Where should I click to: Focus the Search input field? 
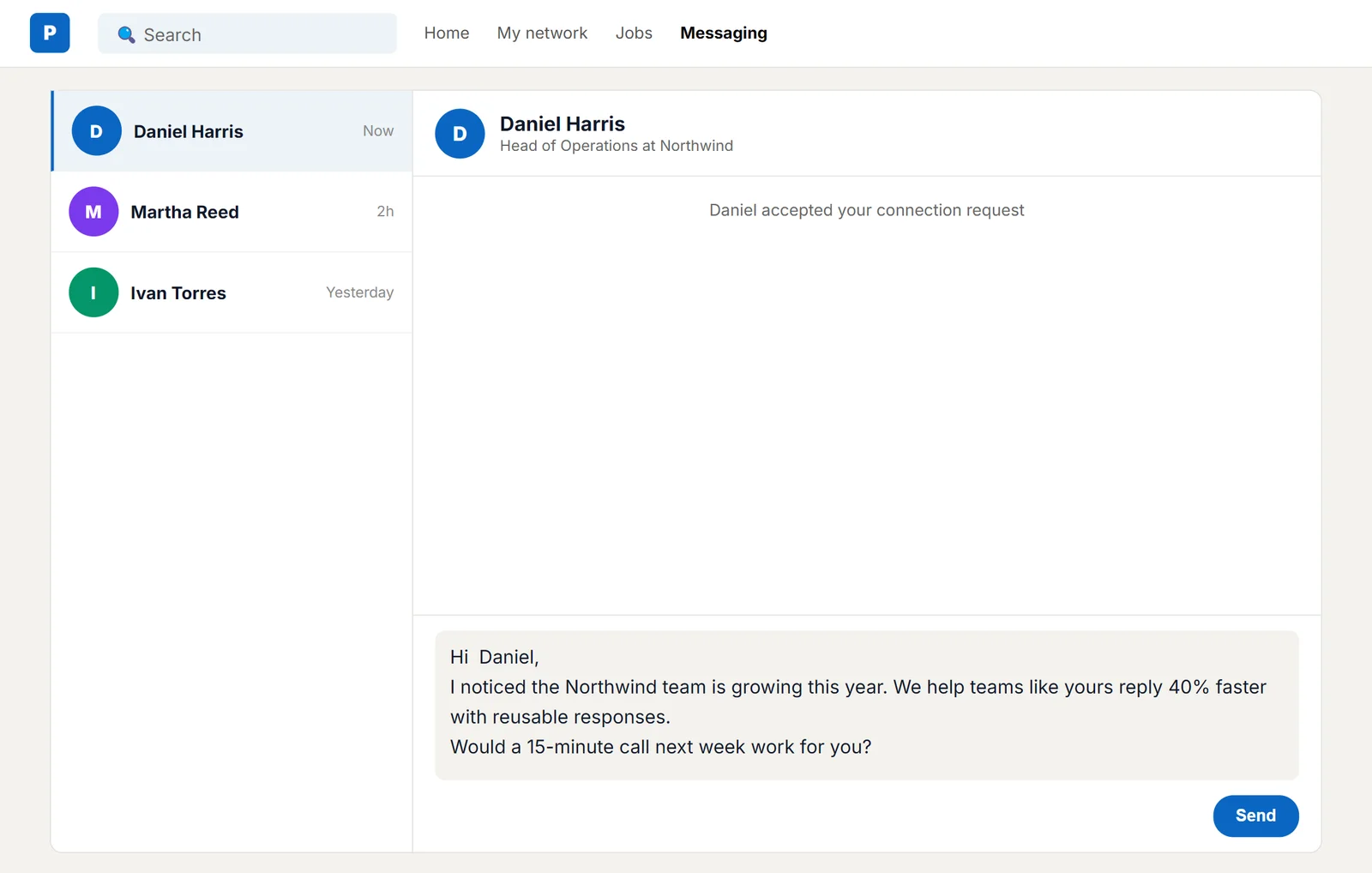click(247, 34)
